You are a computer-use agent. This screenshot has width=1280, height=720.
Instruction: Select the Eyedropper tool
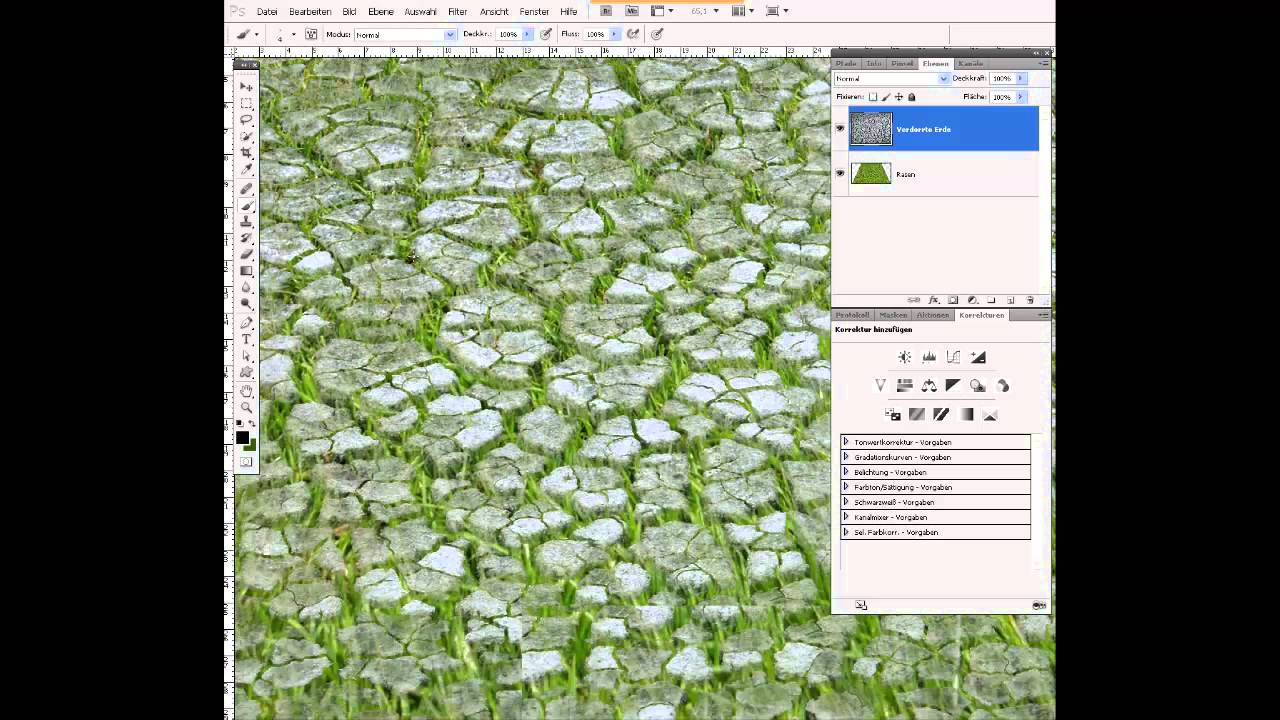pyautogui.click(x=246, y=170)
